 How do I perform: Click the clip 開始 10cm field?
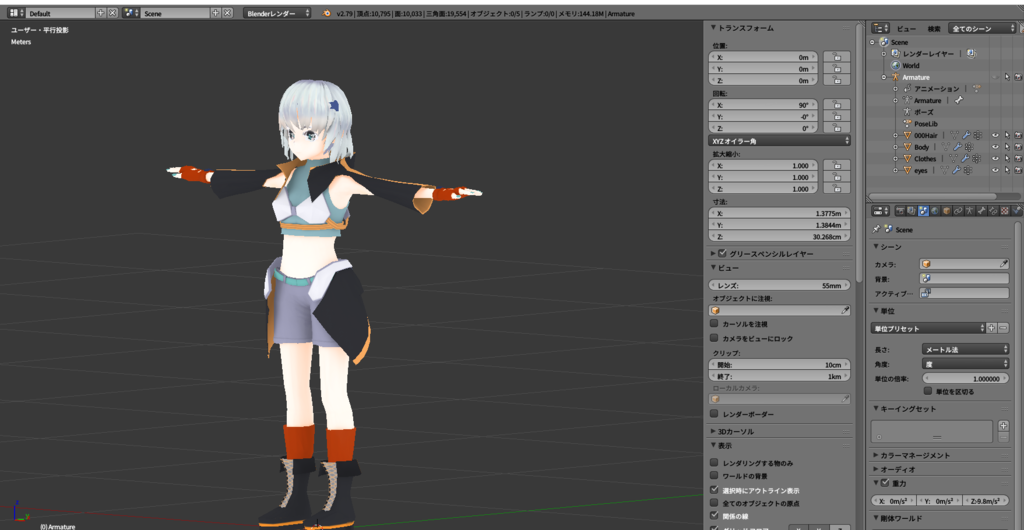[780, 364]
